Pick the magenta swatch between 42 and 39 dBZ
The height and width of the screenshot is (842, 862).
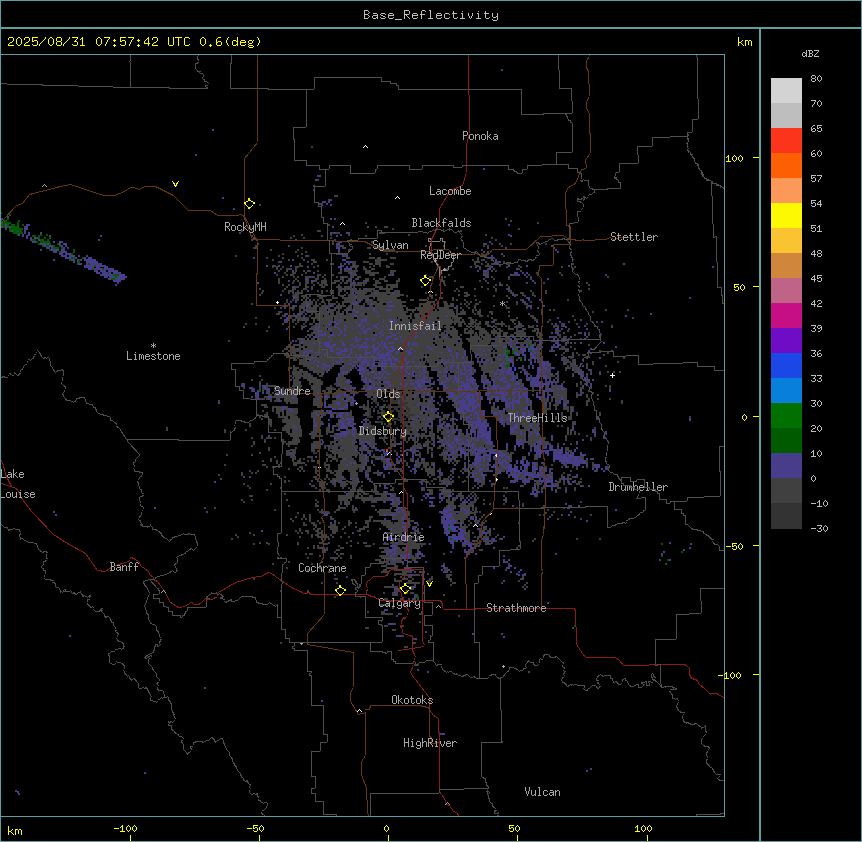[786, 315]
